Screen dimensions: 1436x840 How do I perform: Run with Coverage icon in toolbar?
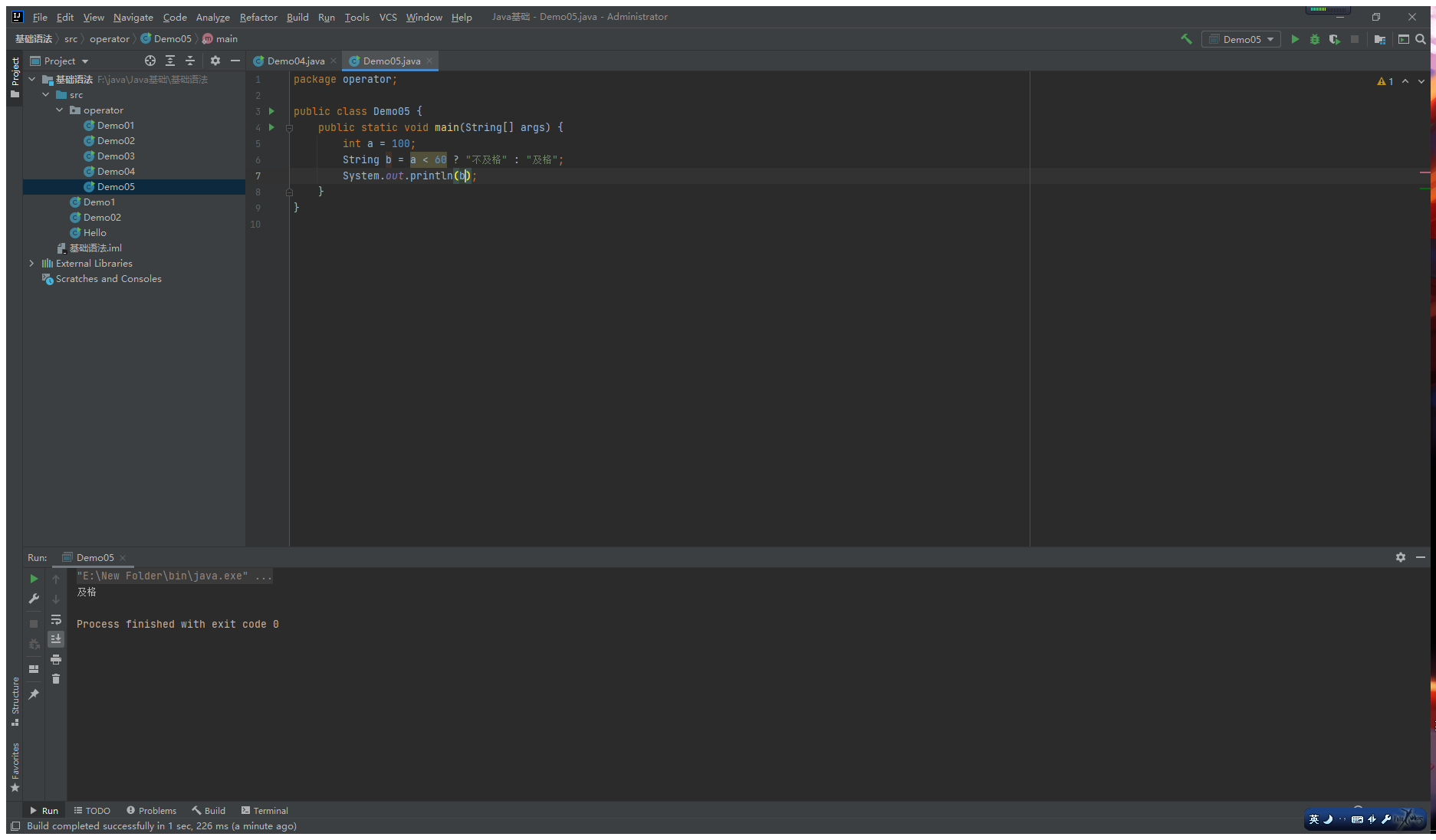pos(1335,39)
